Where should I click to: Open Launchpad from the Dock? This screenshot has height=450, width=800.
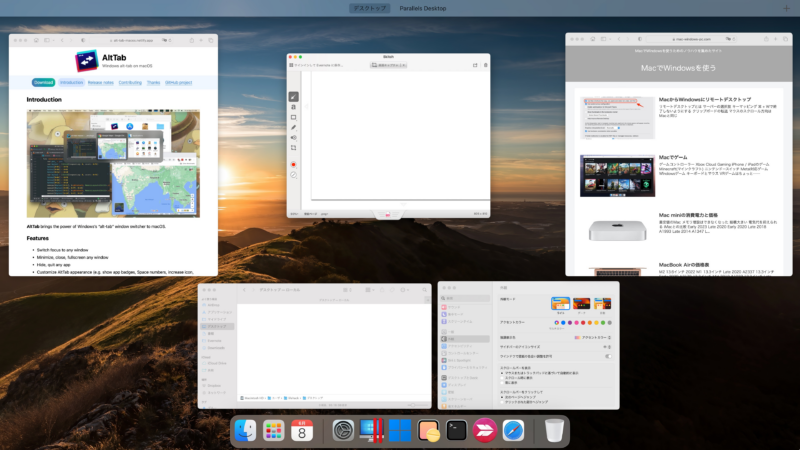273,431
